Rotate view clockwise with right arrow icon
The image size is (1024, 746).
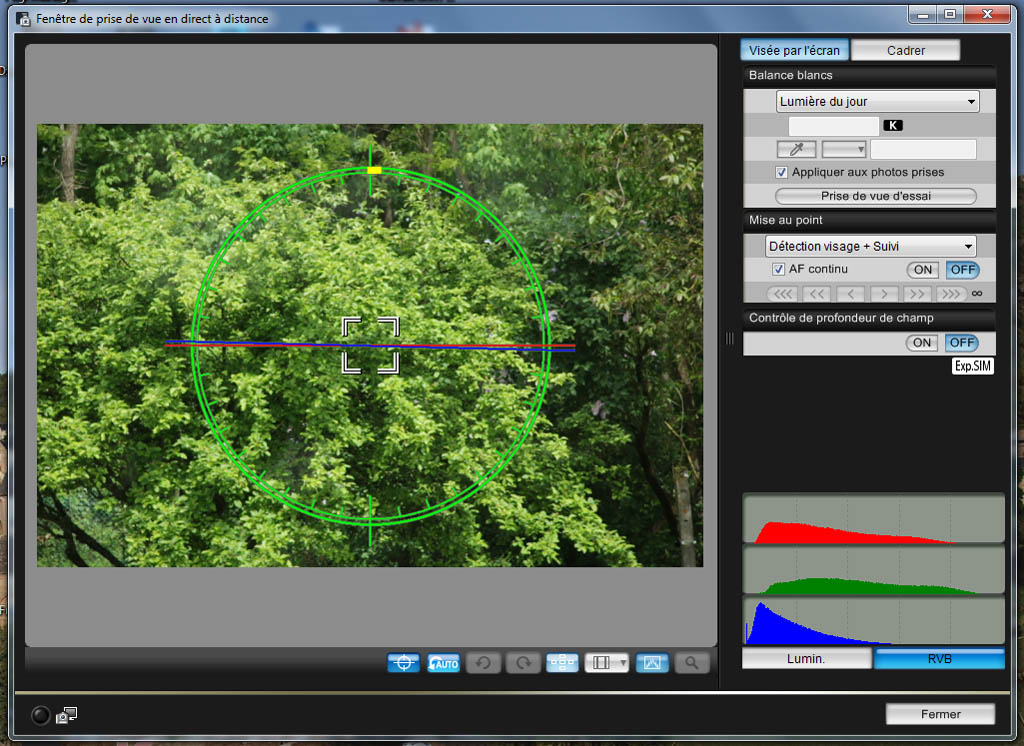point(523,663)
